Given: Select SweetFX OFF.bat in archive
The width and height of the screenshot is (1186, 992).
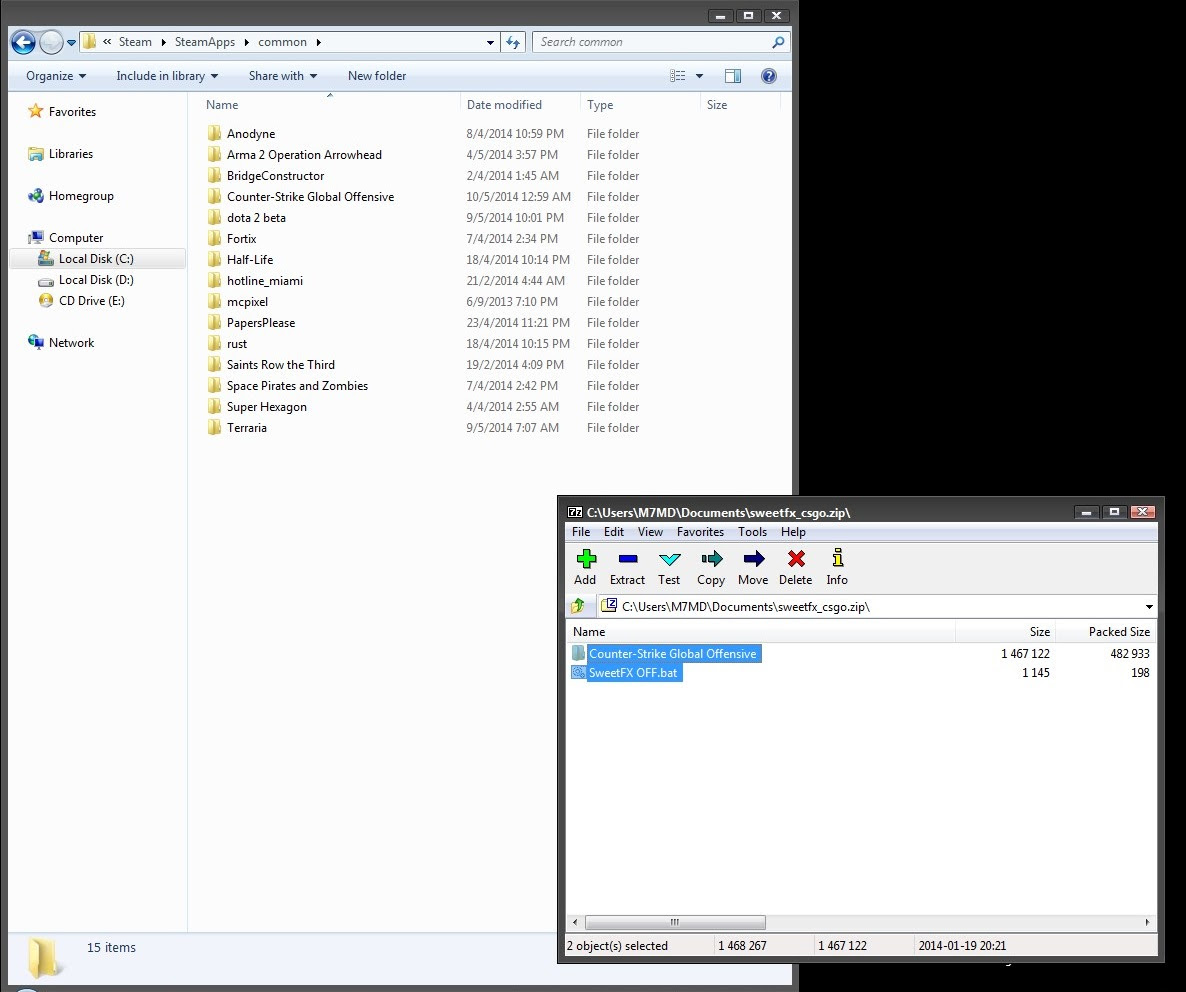Looking at the screenshot, I should 632,672.
